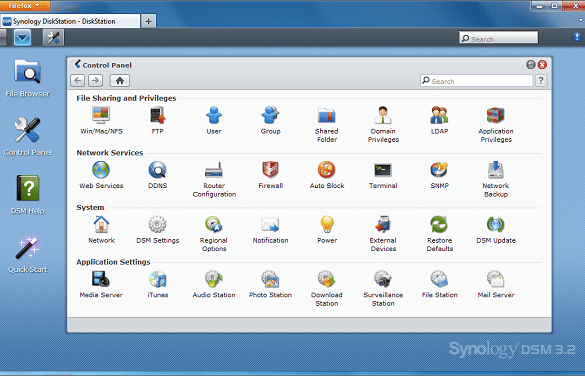Open the Media Server settings icon
The image size is (585, 376).
[101, 279]
